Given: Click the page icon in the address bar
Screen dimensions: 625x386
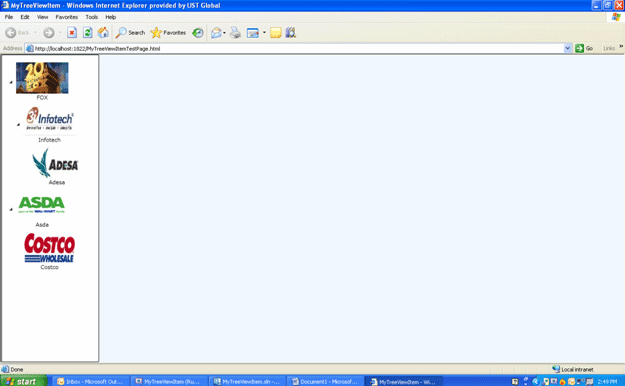Looking at the screenshot, I should (29, 48).
